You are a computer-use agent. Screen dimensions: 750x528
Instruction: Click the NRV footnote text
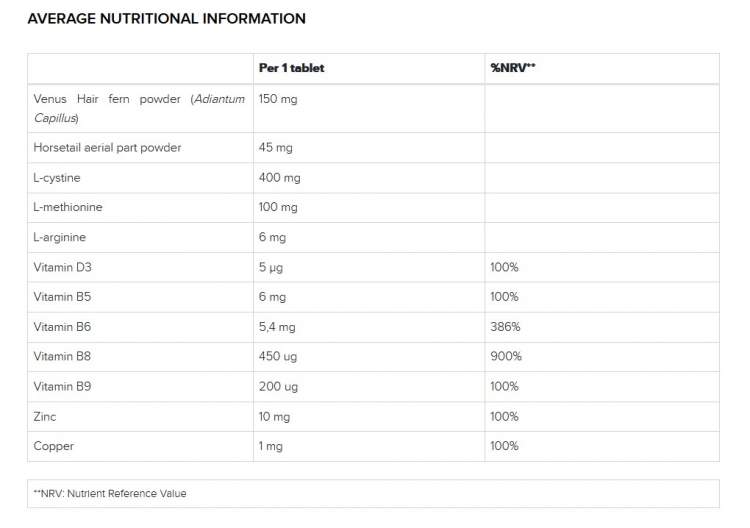[110, 493]
